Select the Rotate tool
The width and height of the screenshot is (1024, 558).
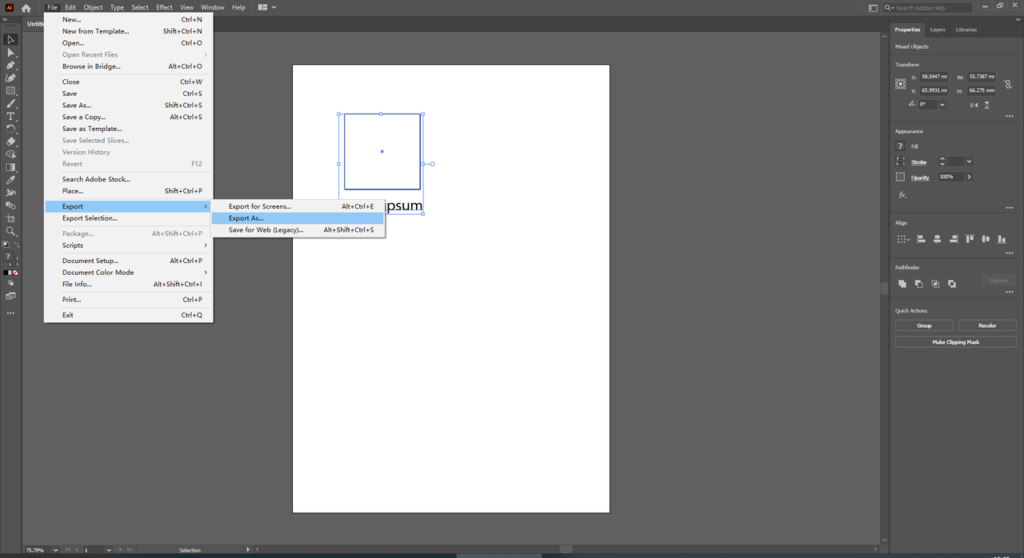(x=10, y=129)
